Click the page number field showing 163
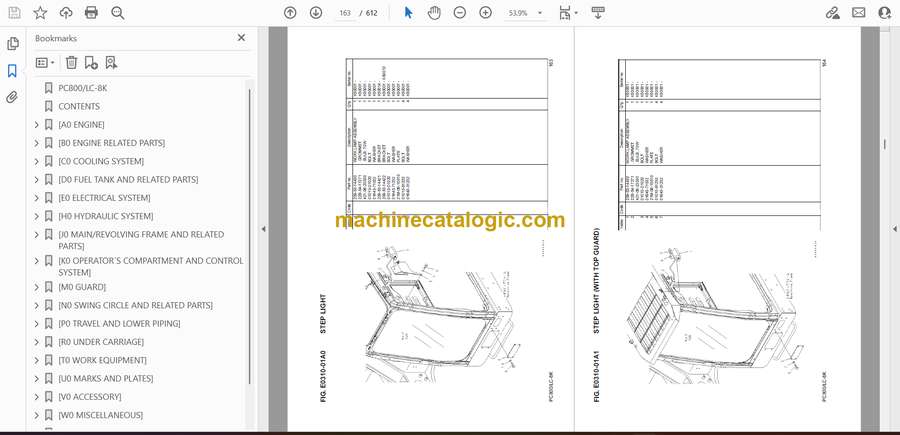This screenshot has width=900, height=435. pyautogui.click(x=345, y=13)
